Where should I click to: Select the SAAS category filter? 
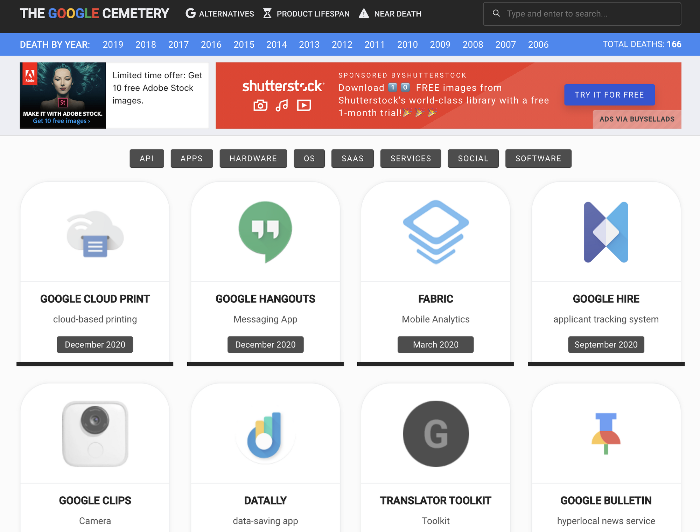[352, 158]
